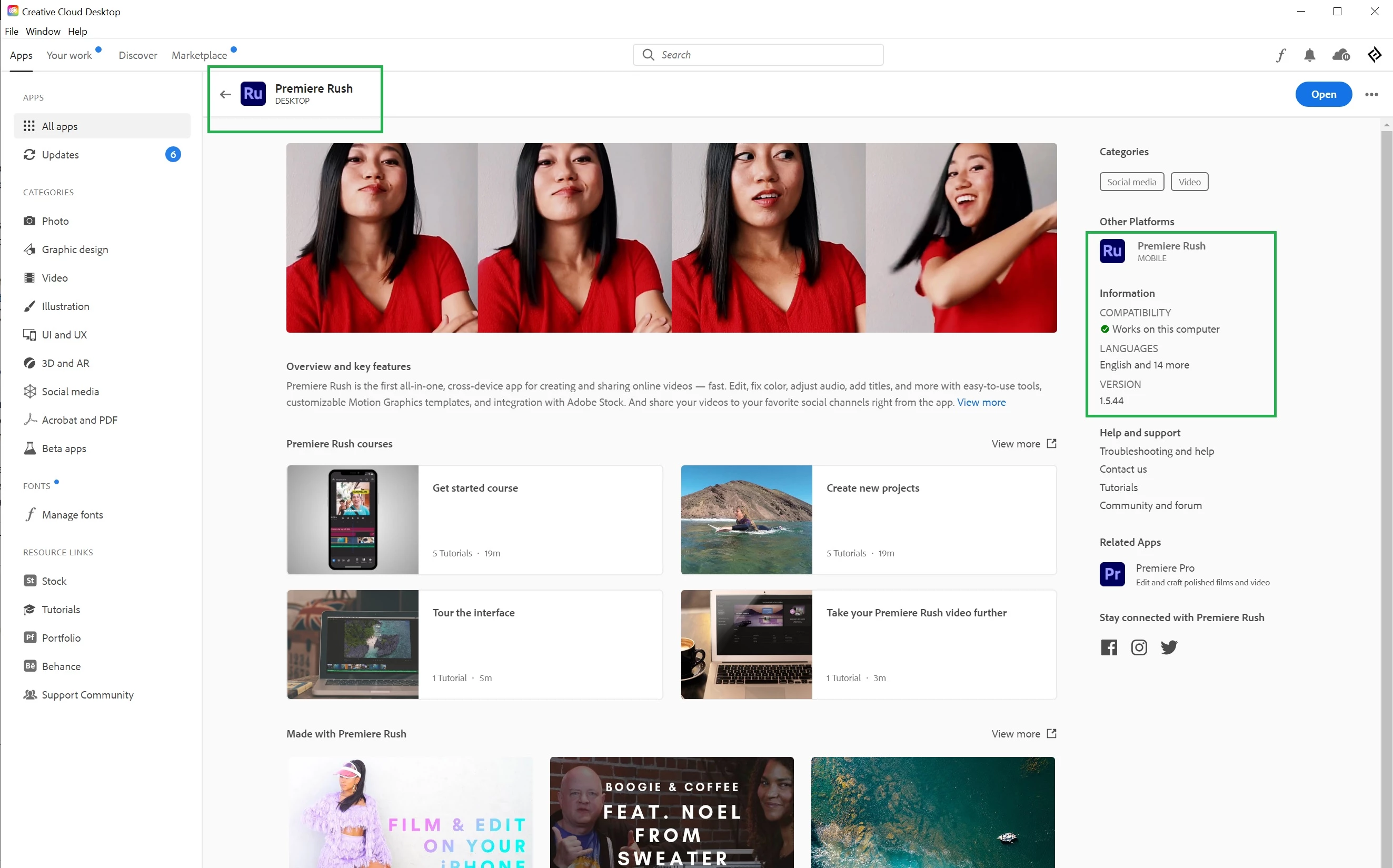Open the more options ellipsis menu
The height and width of the screenshot is (868, 1393).
pyautogui.click(x=1371, y=95)
